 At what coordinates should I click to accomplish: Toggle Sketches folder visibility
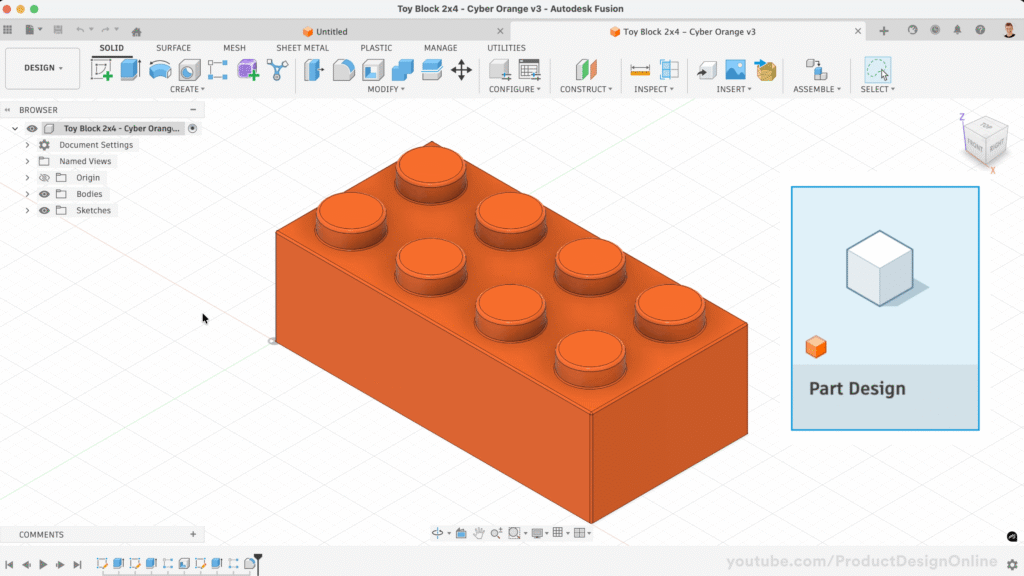point(44,211)
